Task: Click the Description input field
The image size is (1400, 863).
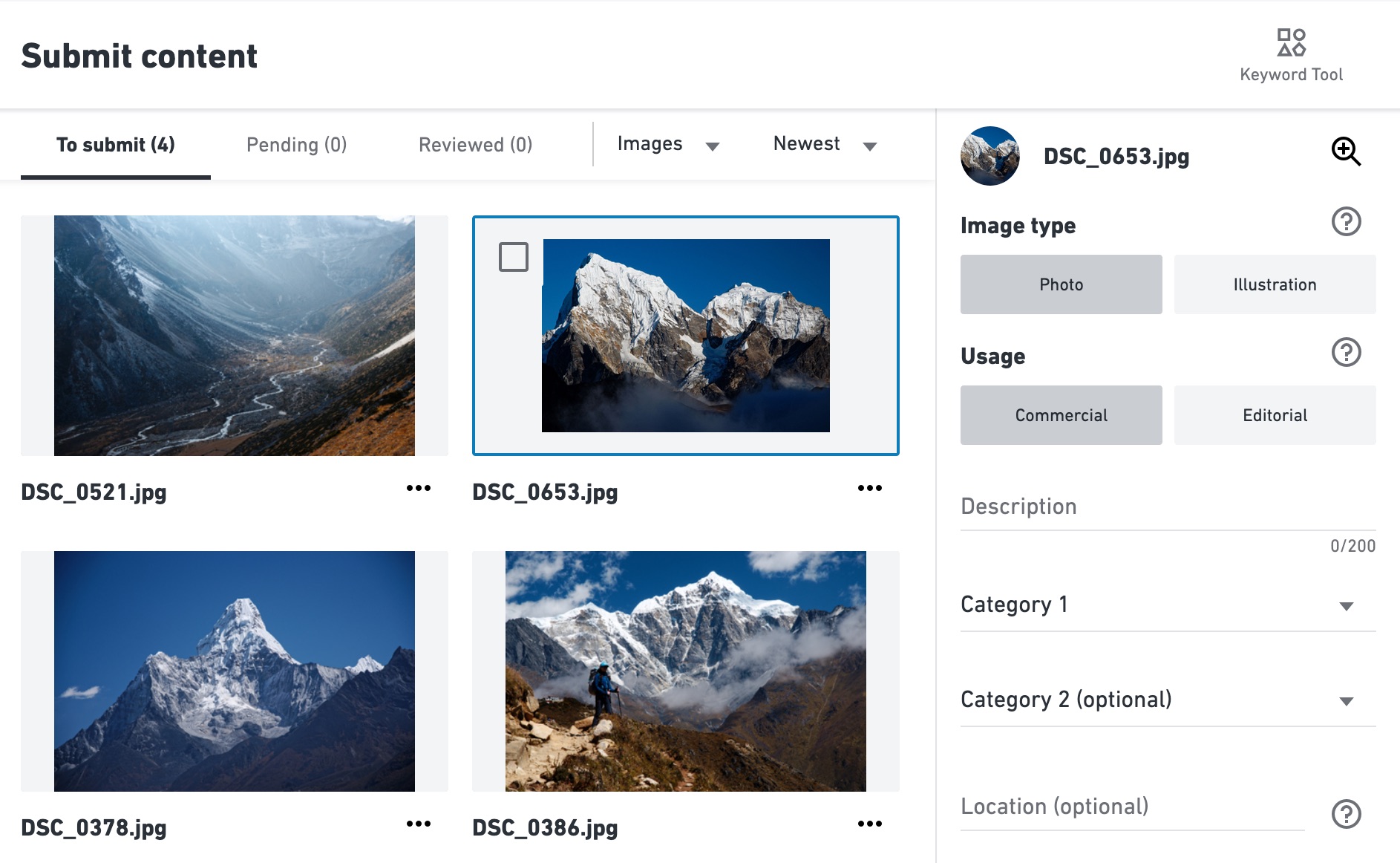Action: point(1167,507)
